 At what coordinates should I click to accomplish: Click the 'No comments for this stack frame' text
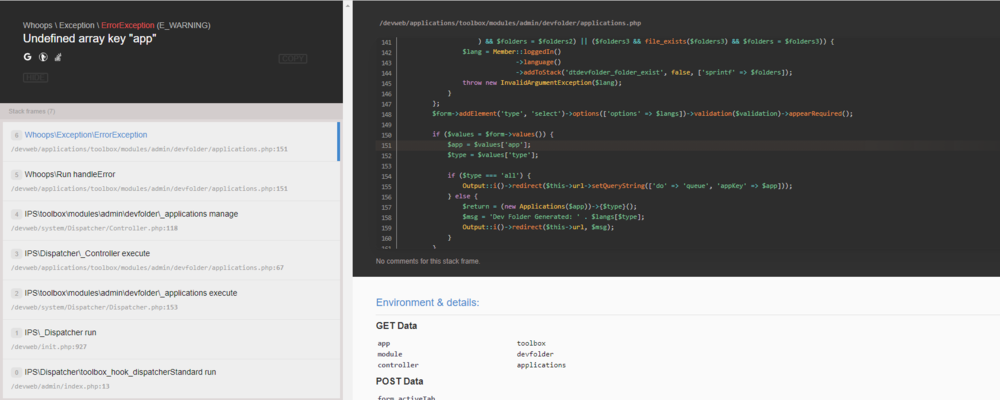(428, 261)
